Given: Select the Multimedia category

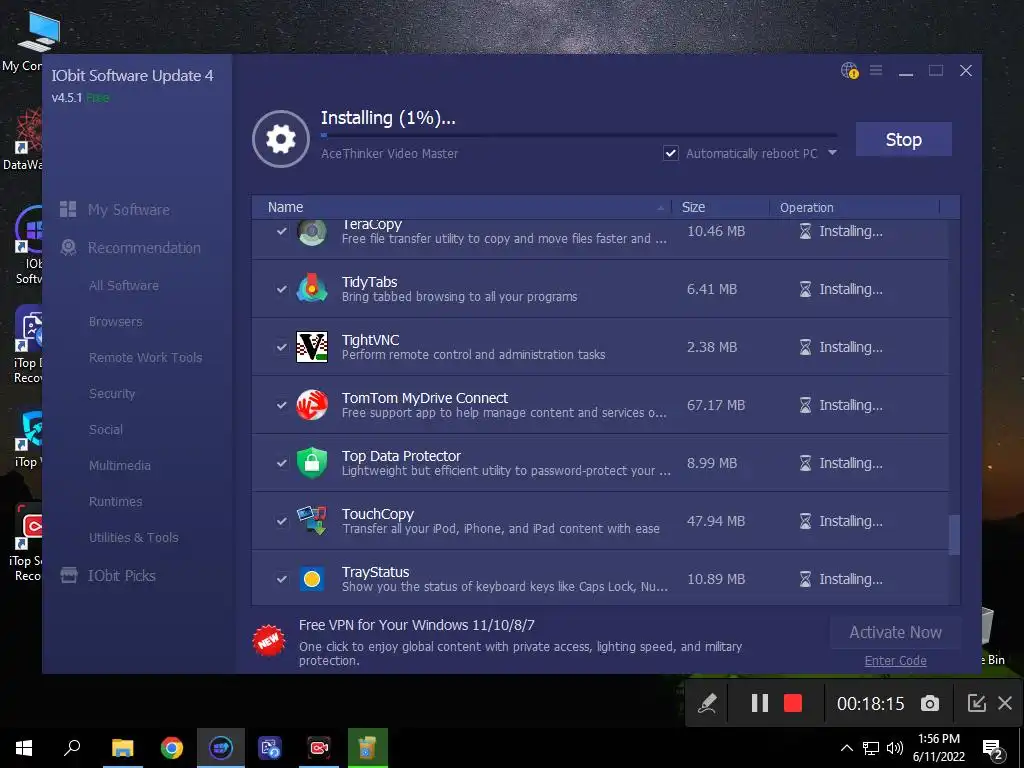Looking at the screenshot, I should pos(120,465).
